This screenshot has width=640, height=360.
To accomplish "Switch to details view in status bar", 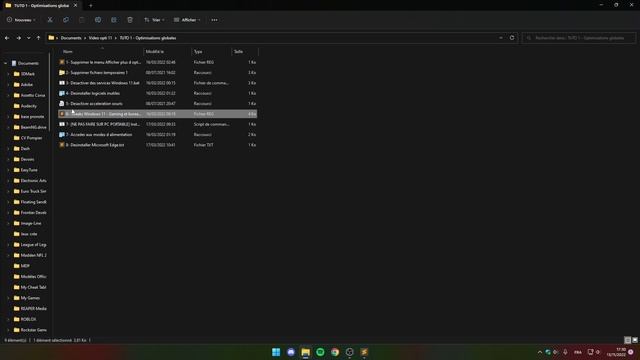I will pos(628,340).
